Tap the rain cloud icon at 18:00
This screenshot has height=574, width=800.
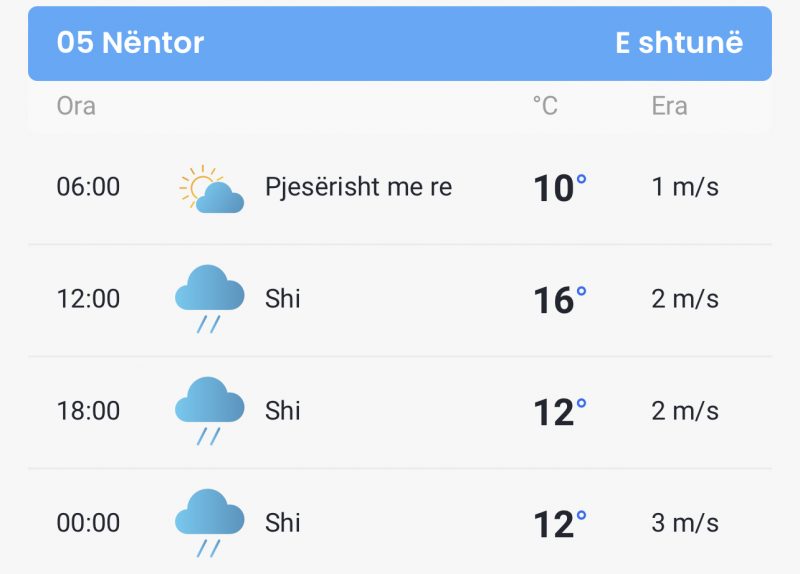(x=209, y=411)
